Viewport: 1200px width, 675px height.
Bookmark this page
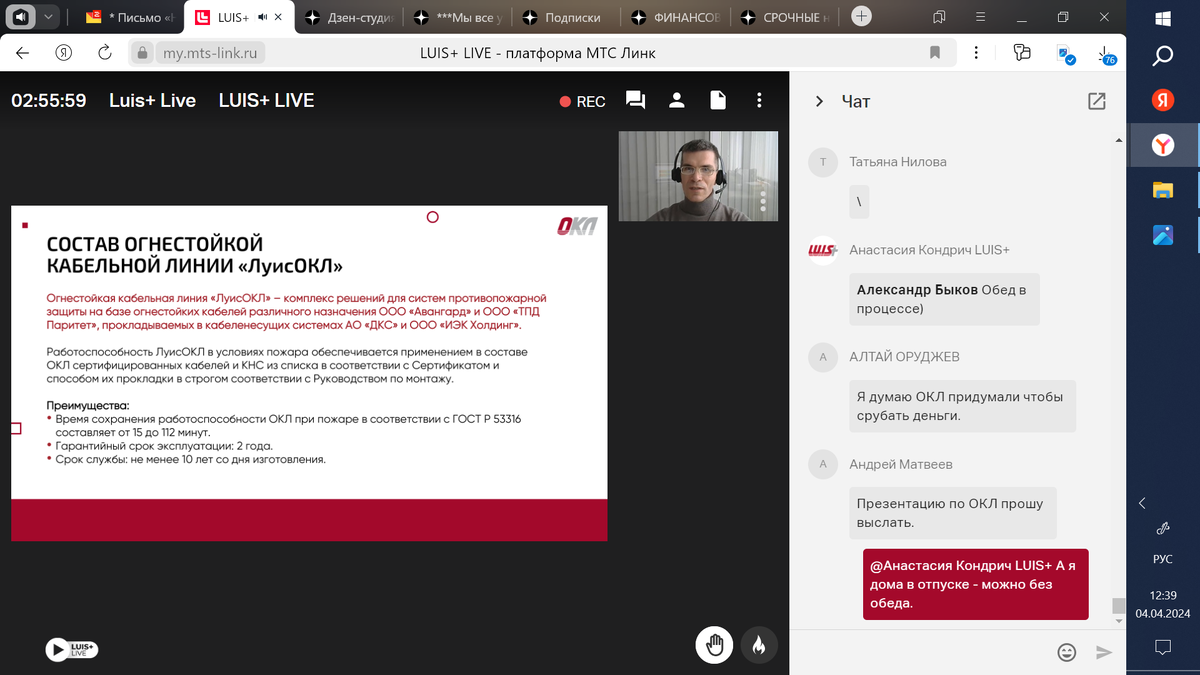coord(935,53)
